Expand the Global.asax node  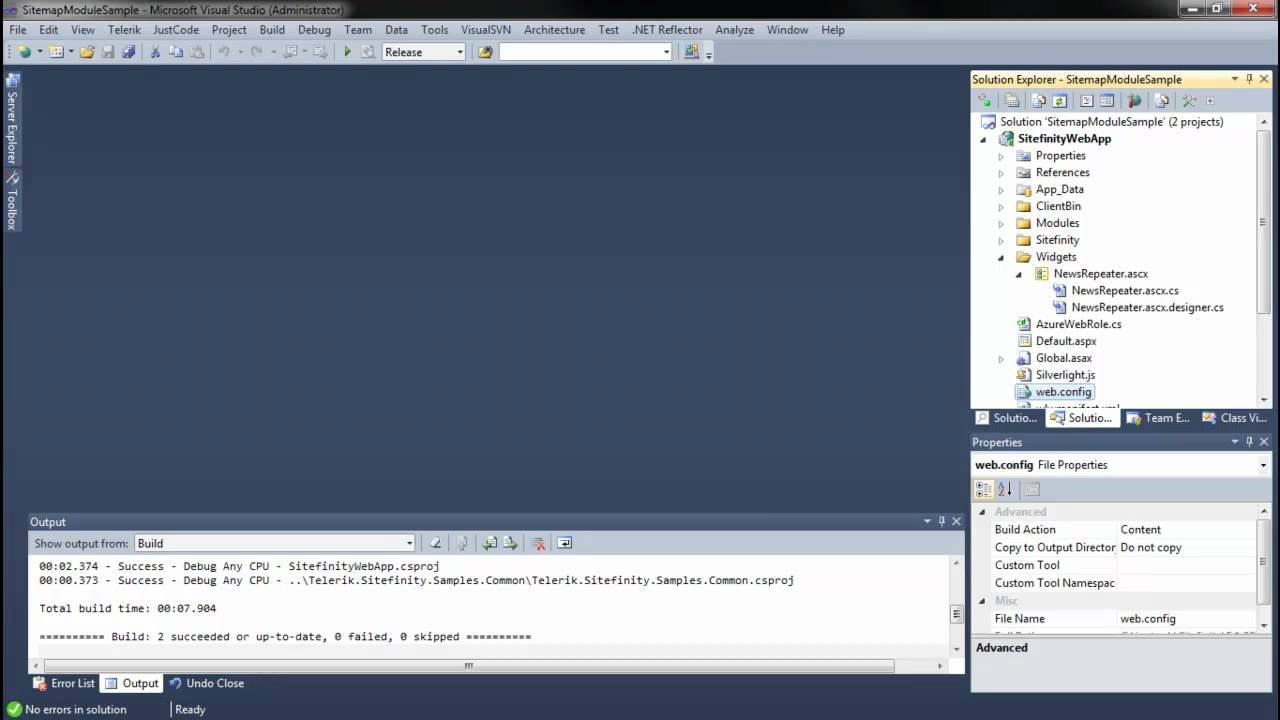(1001, 358)
